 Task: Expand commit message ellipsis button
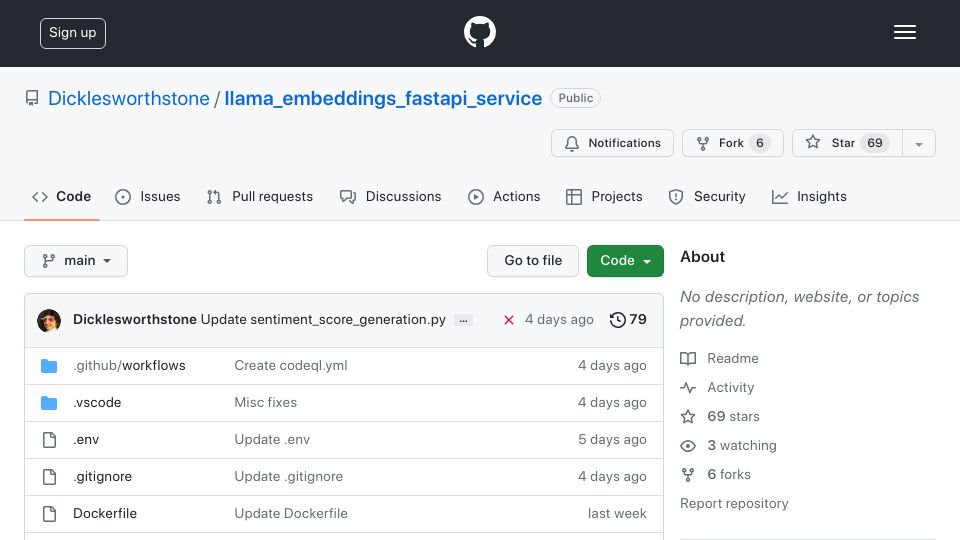(463, 320)
